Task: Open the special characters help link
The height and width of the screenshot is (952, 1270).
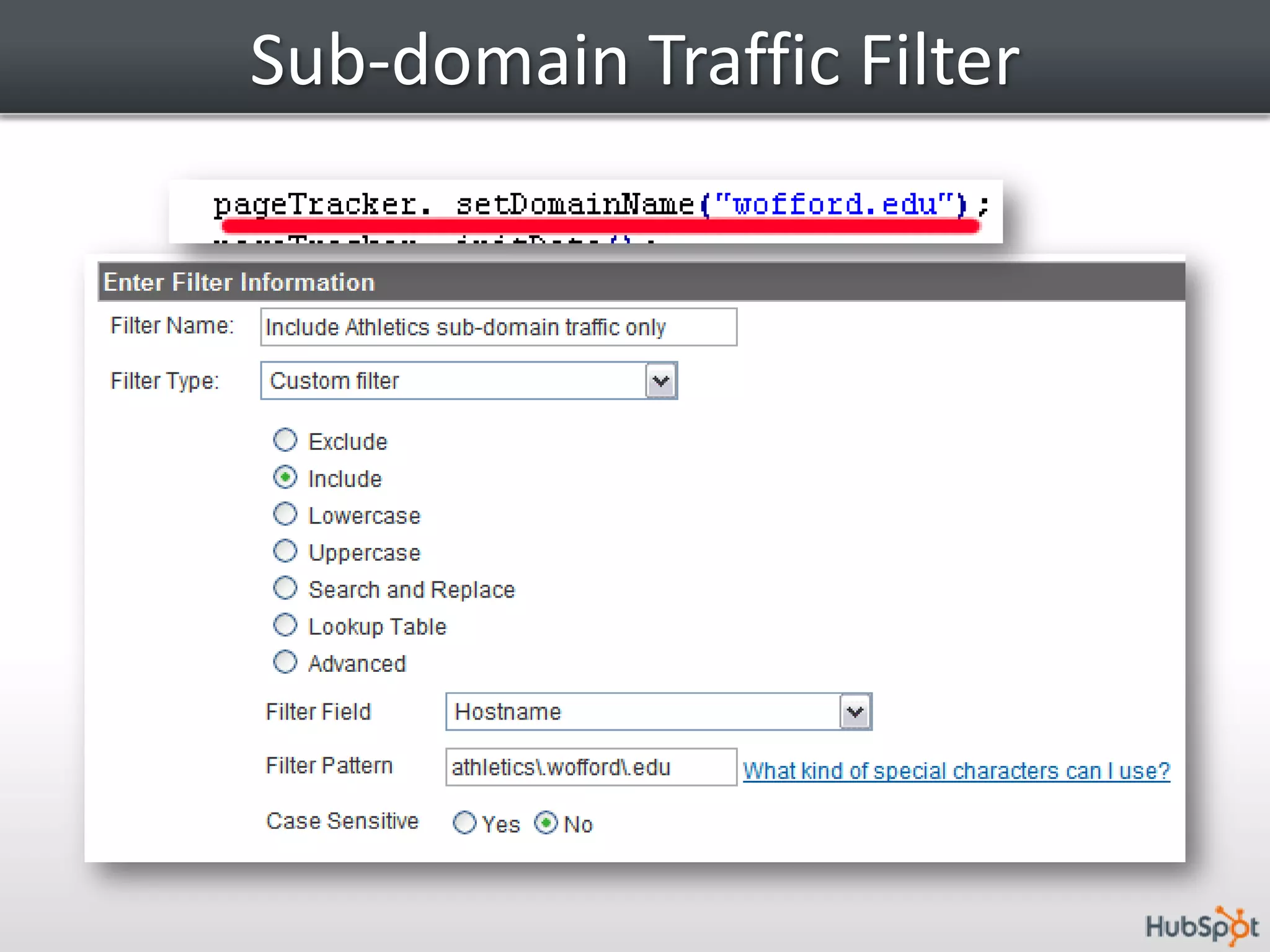Action: click(956, 771)
